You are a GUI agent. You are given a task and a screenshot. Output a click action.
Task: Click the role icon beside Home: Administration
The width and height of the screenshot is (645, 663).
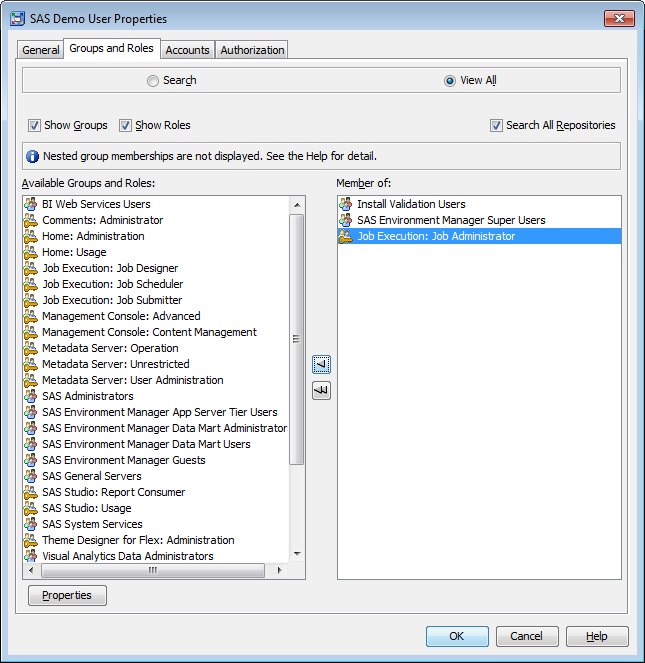coord(31,236)
